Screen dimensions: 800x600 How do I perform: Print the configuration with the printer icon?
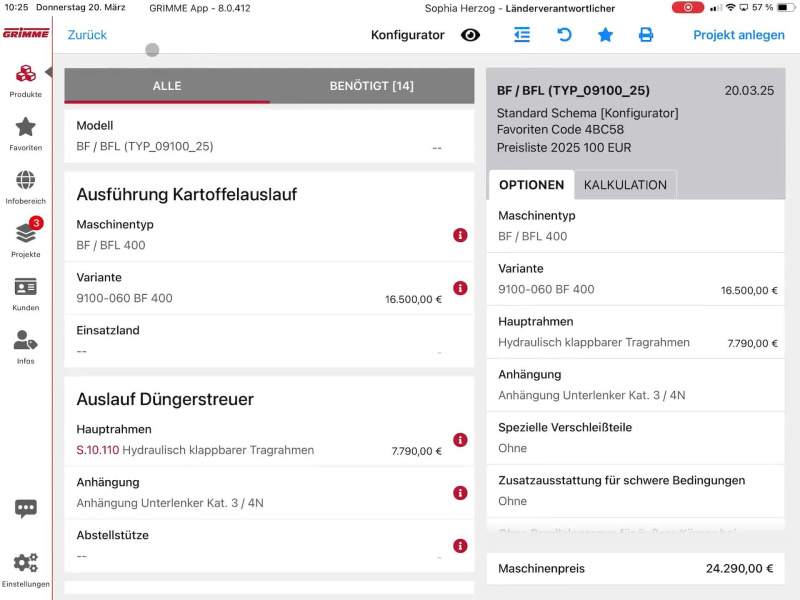coord(646,35)
